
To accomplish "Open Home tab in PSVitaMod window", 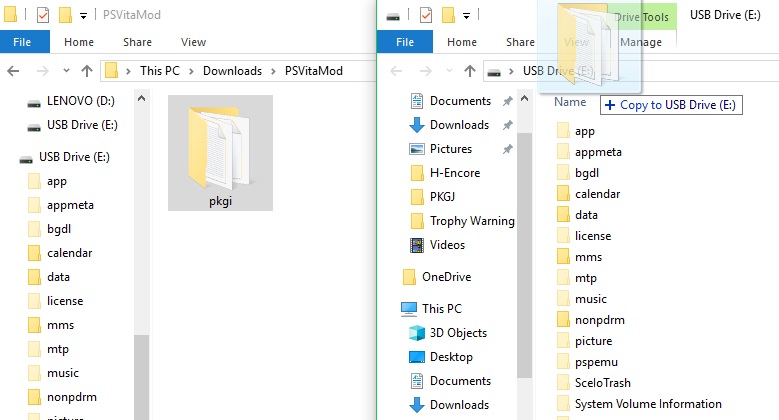I will 78,42.
